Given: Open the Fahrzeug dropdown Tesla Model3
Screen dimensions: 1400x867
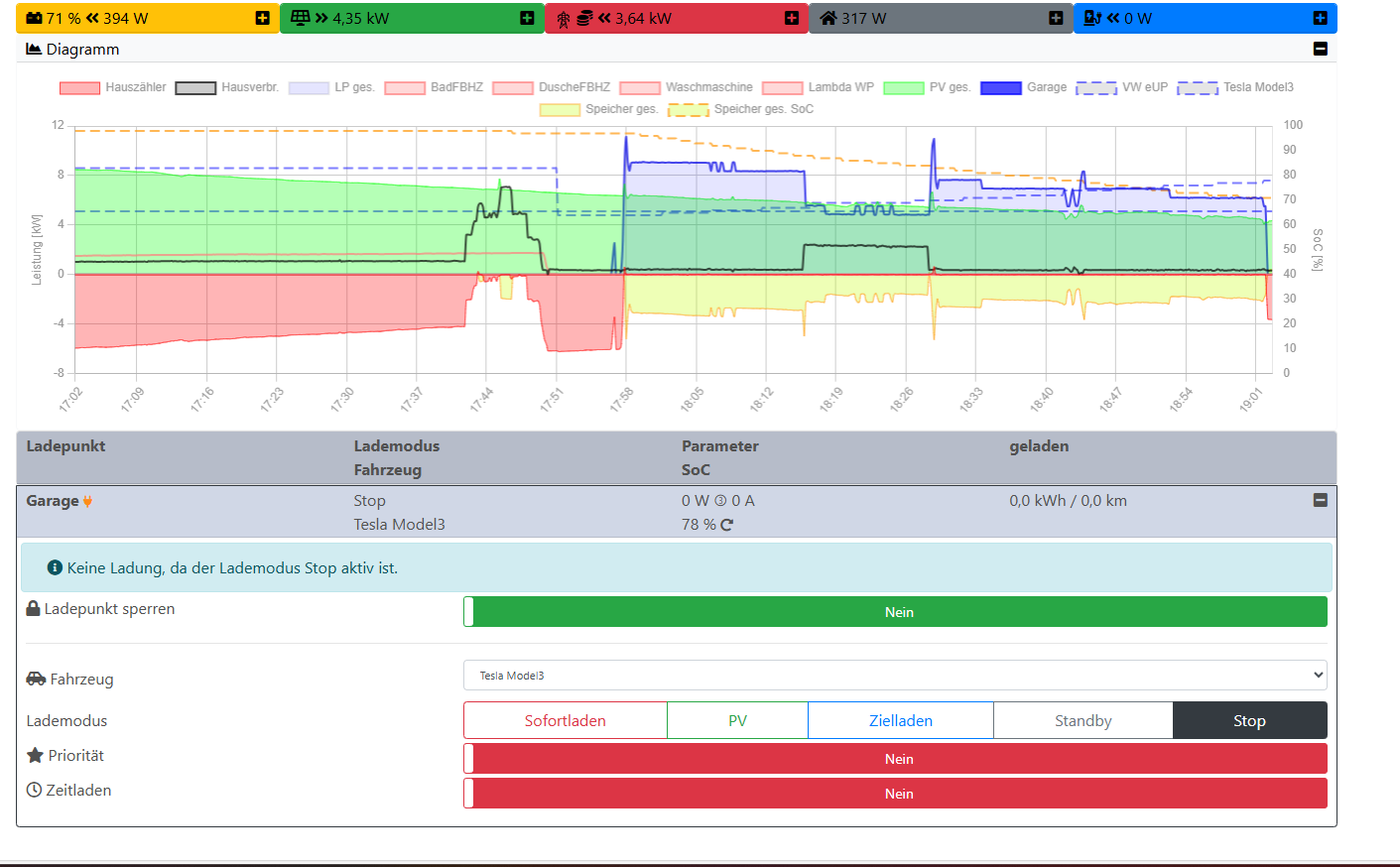Looking at the screenshot, I should (895, 676).
